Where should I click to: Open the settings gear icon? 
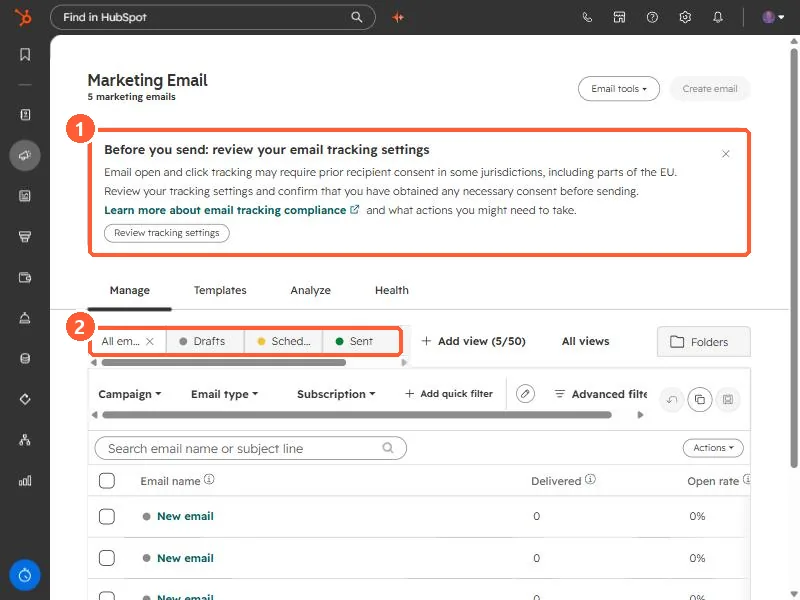pos(685,17)
